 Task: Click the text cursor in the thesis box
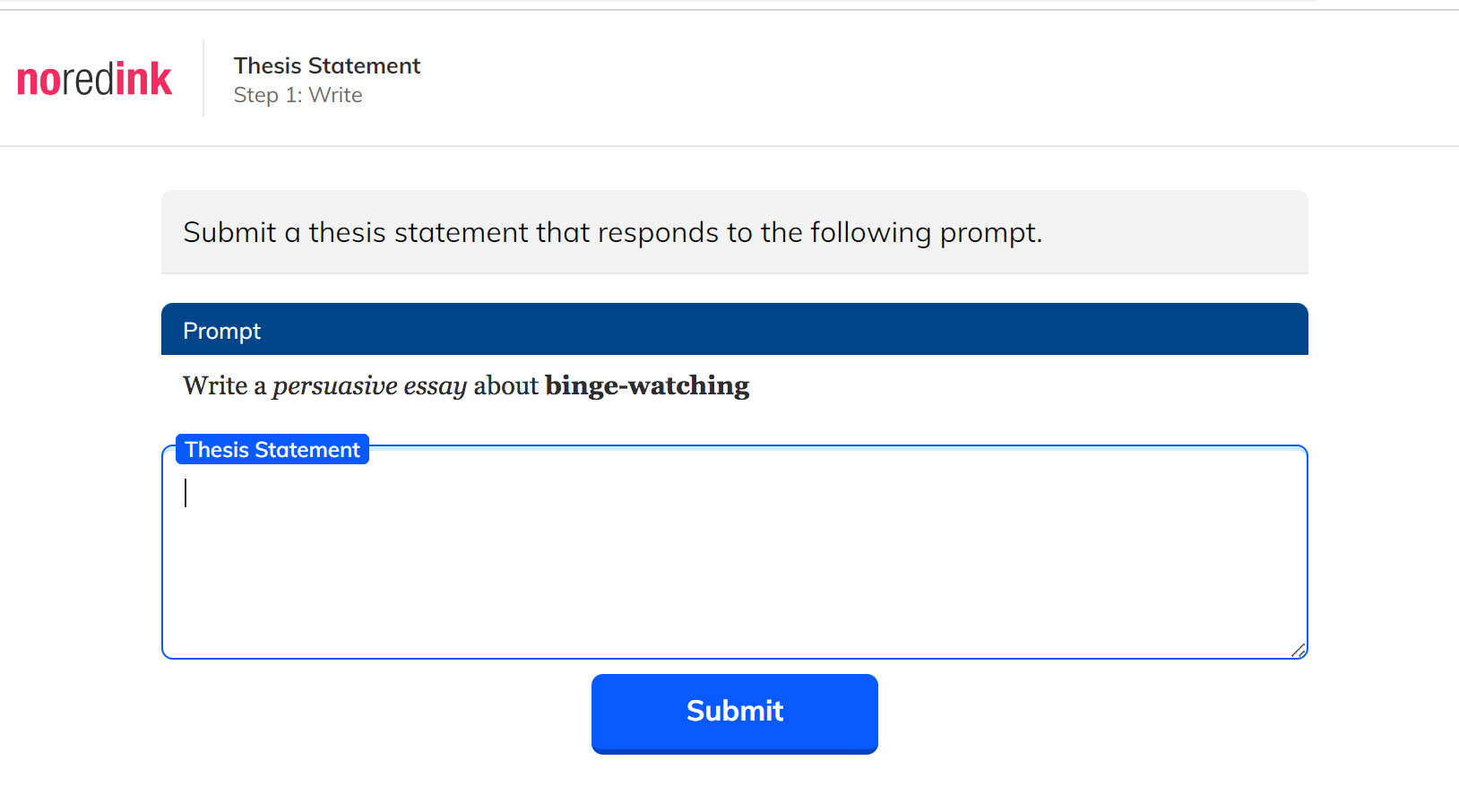[x=186, y=493]
